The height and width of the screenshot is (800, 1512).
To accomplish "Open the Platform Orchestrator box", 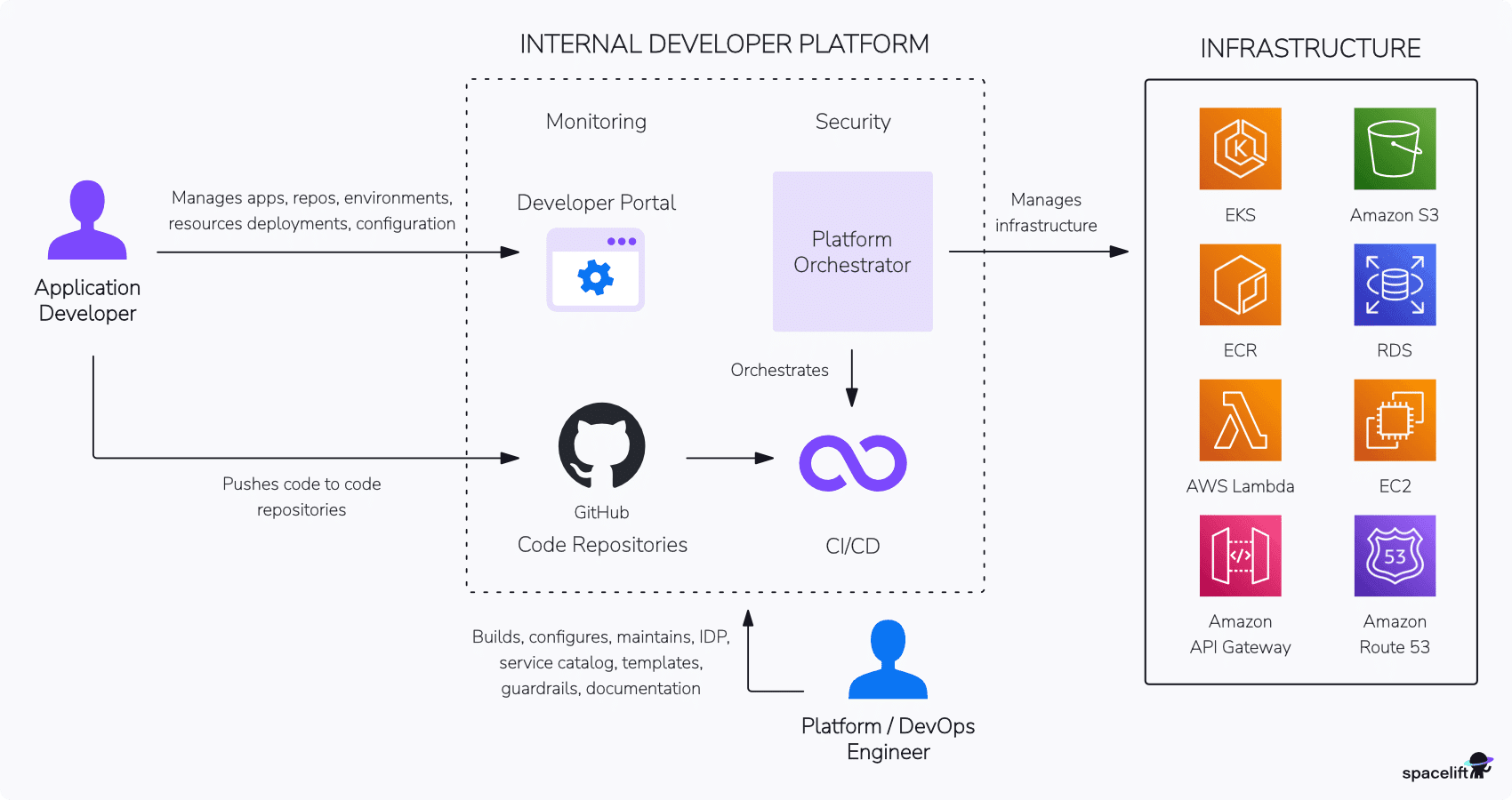I will pyautogui.click(x=852, y=252).
